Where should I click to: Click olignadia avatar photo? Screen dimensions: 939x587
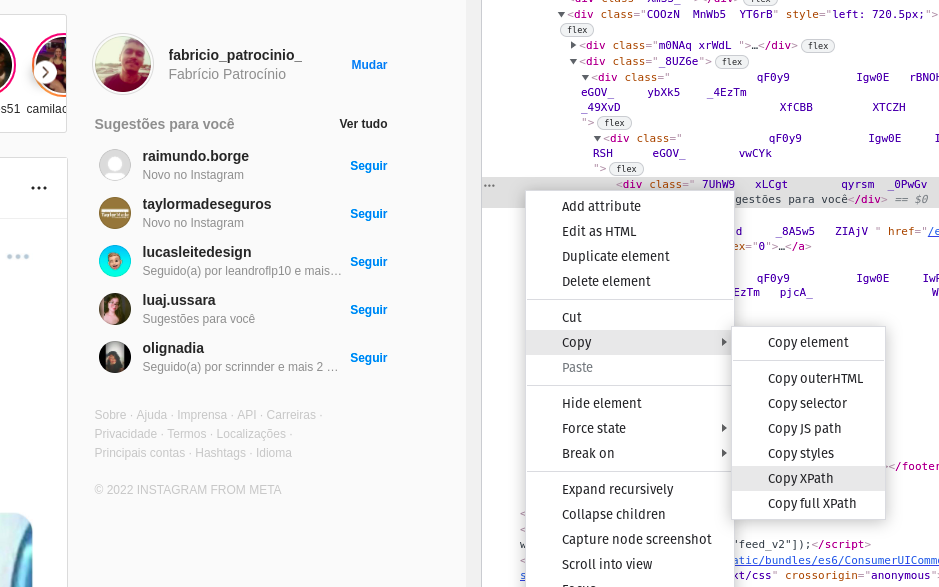click(115, 357)
